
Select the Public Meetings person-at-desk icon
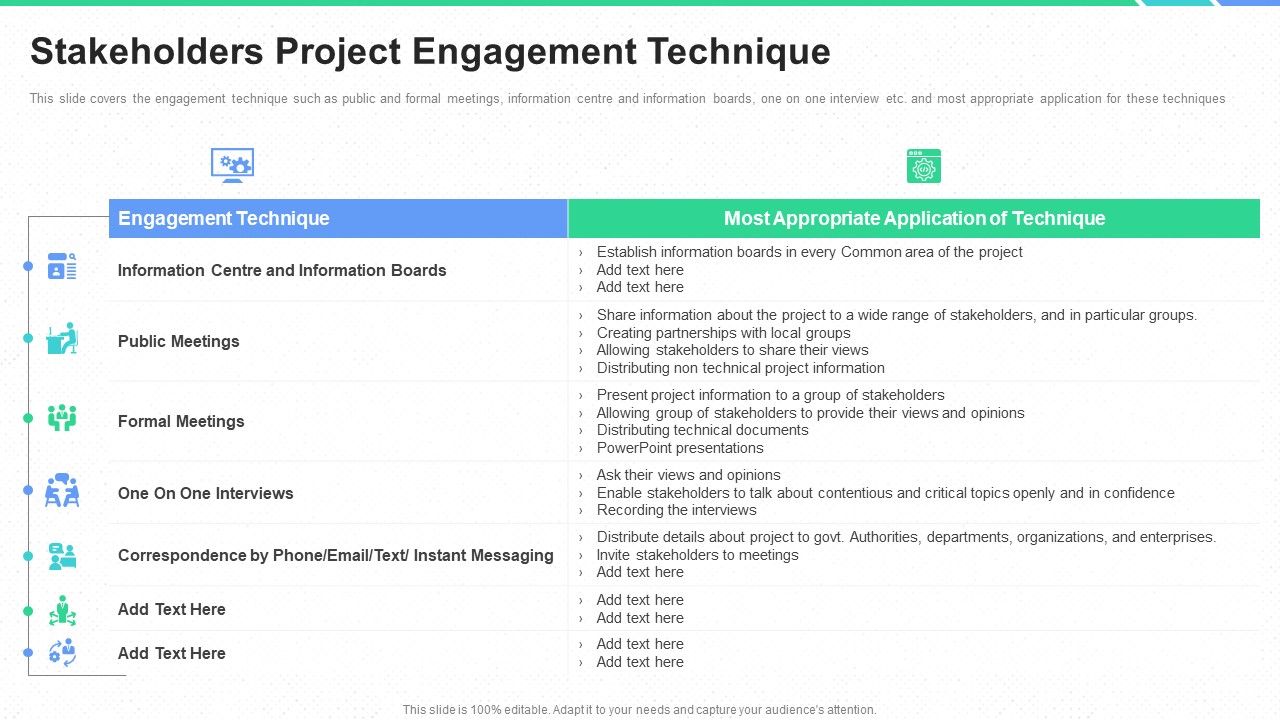point(62,338)
